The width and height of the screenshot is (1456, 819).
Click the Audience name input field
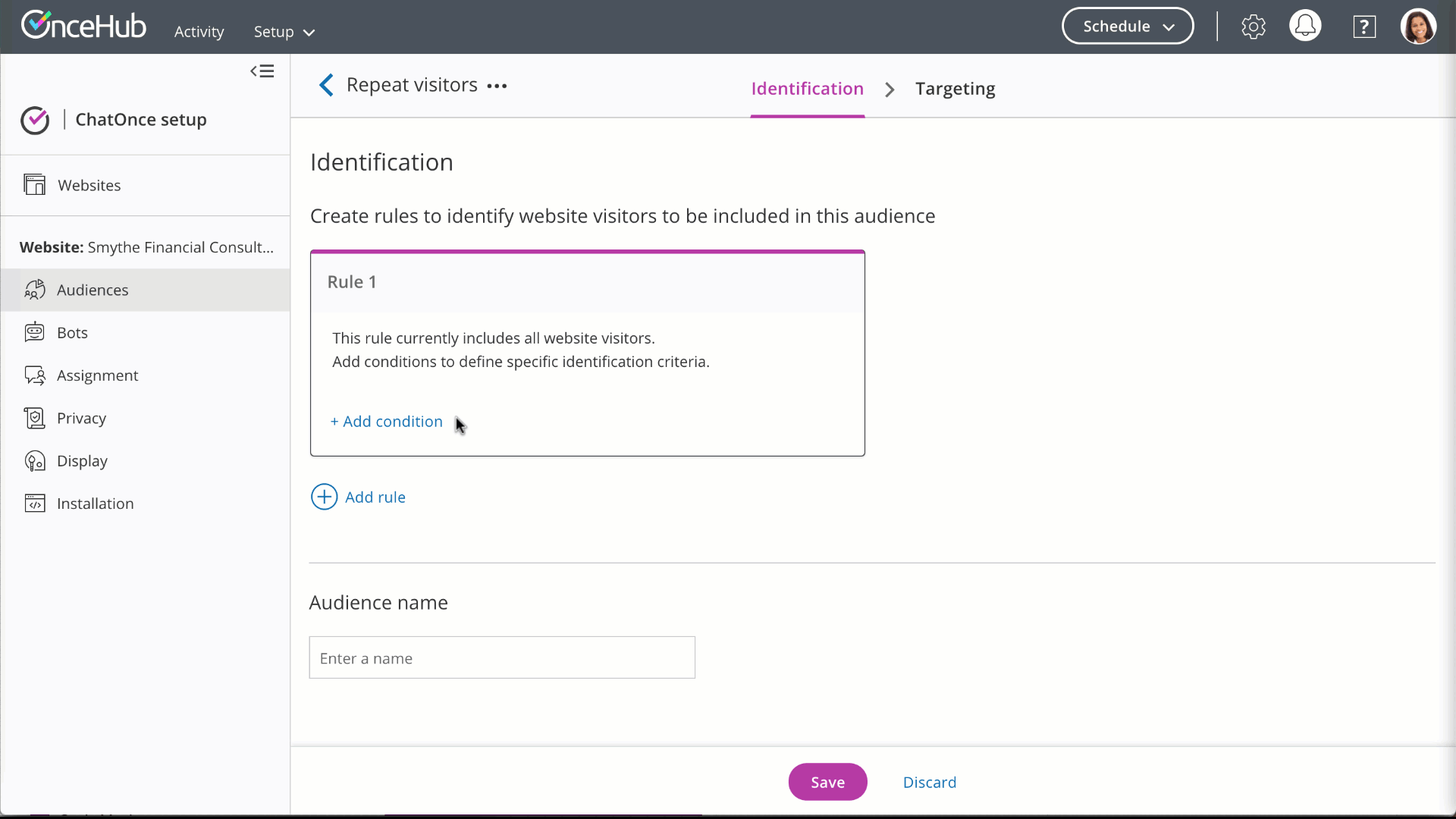pos(501,657)
